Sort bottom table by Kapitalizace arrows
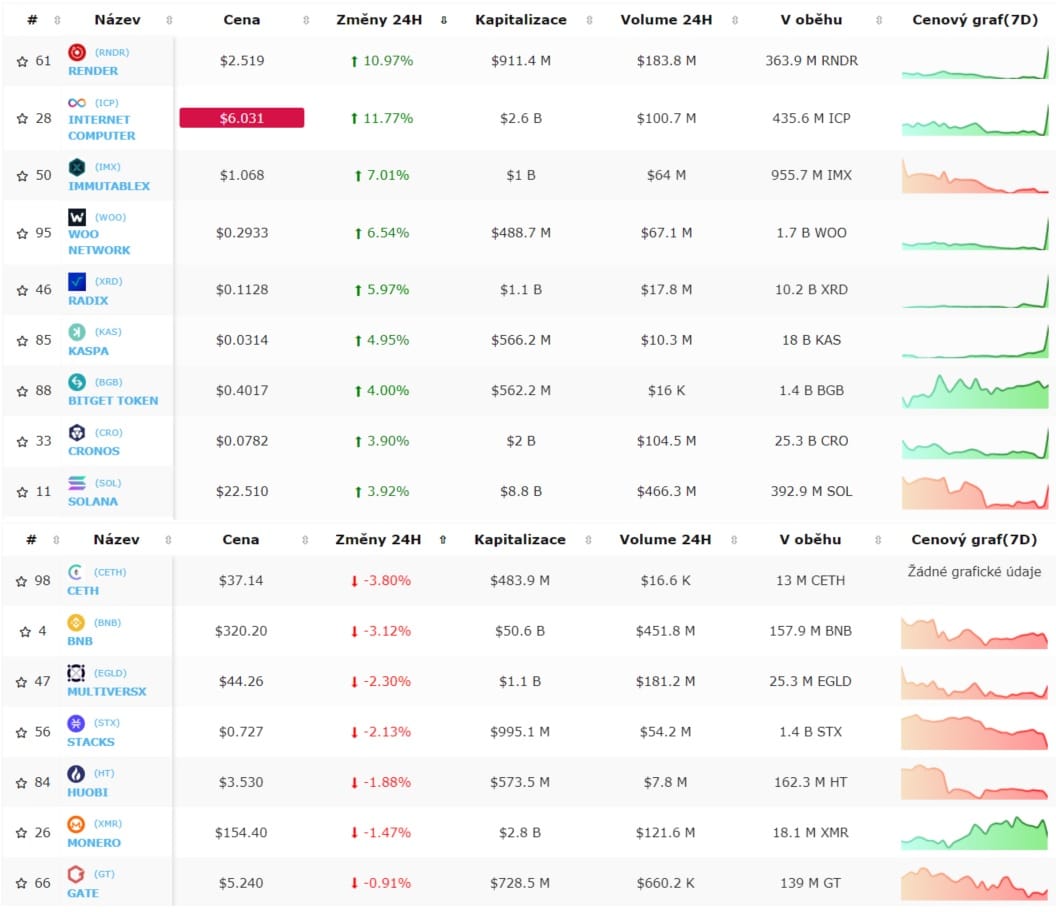The width and height of the screenshot is (1056, 912). [x=588, y=540]
